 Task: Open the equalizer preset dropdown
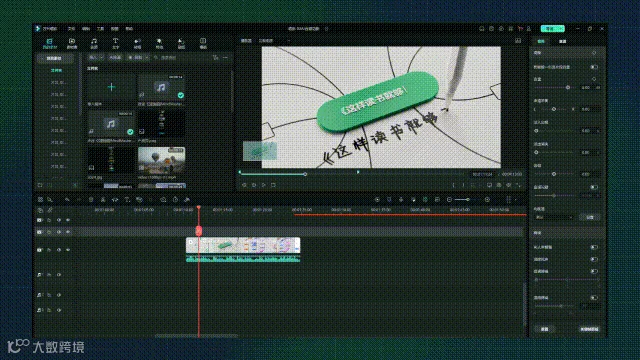click(554, 218)
